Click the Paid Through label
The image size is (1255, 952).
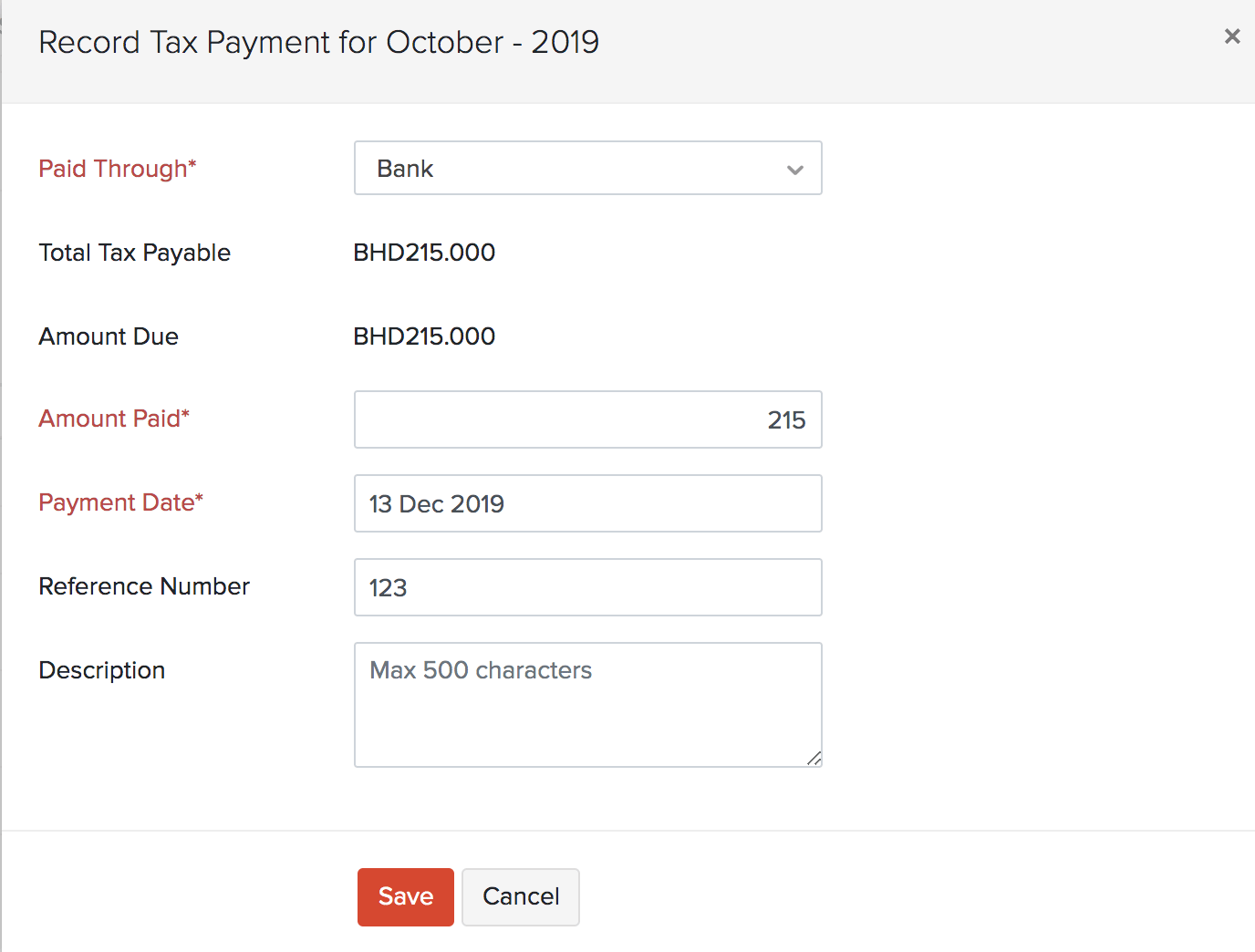click(117, 168)
